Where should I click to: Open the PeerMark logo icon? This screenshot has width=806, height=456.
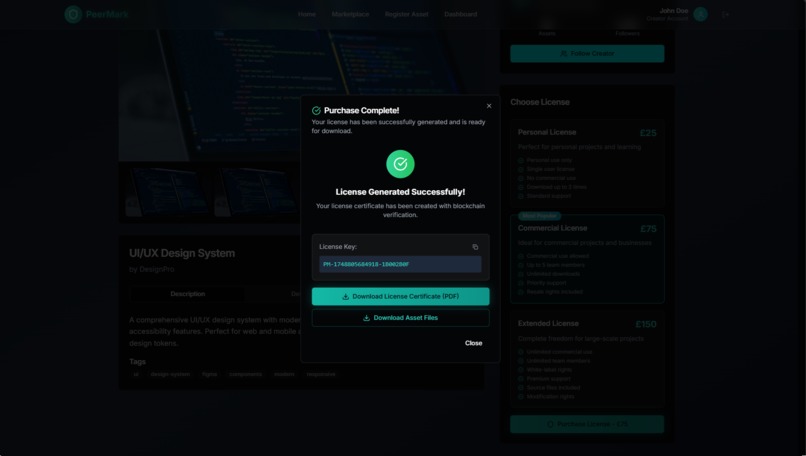(x=73, y=14)
